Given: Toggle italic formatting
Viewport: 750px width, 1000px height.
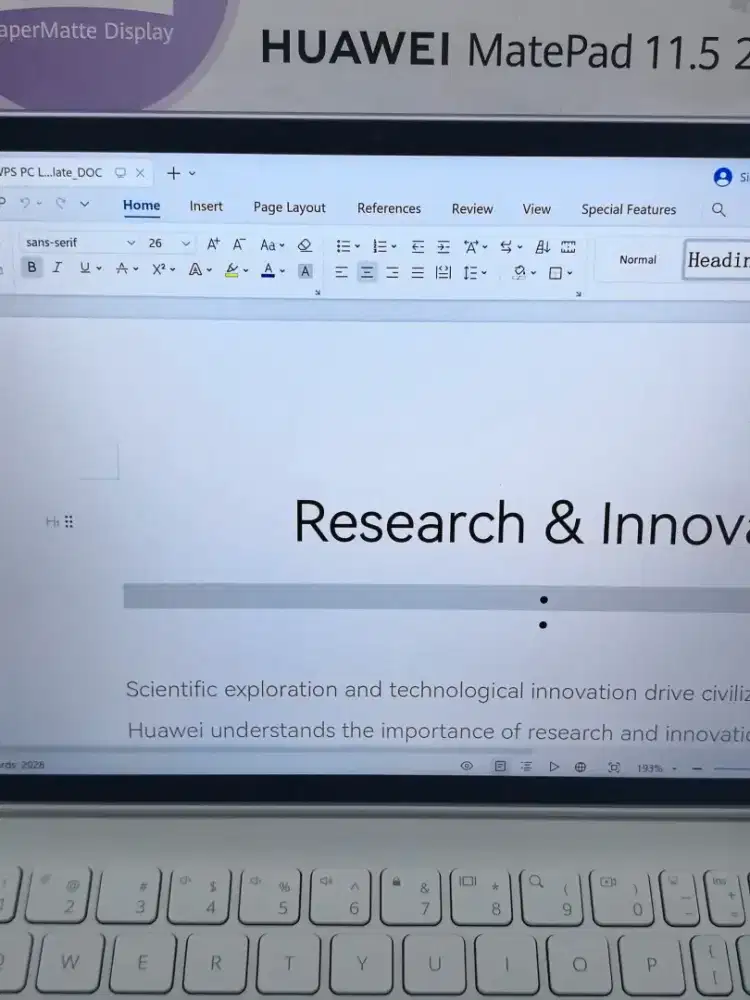Looking at the screenshot, I should click(57, 268).
